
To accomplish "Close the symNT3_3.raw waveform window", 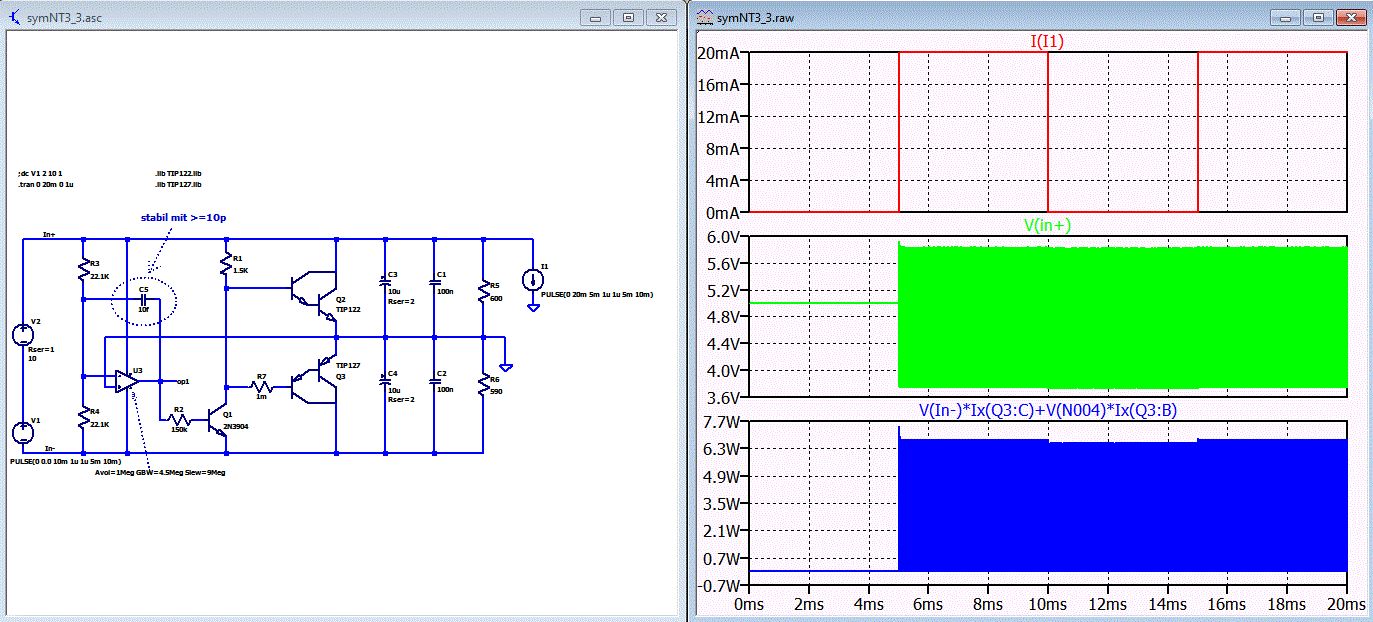I will (x=1351, y=17).
